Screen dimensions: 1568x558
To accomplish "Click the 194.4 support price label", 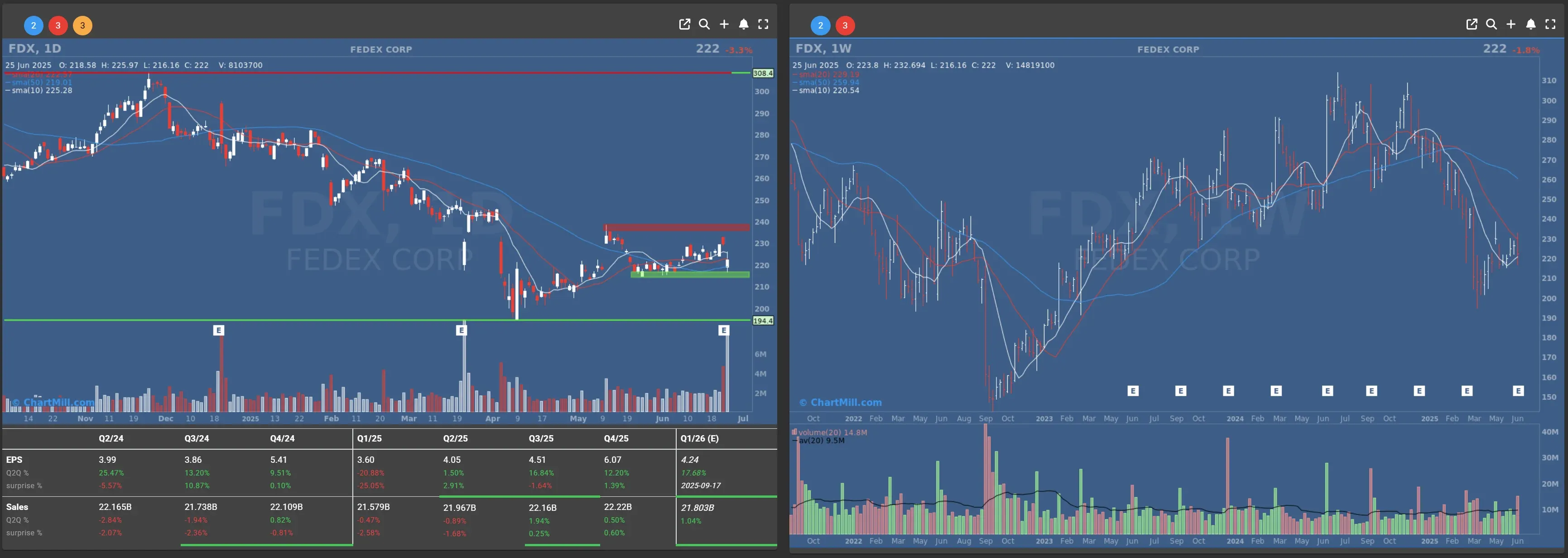I will [763, 320].
